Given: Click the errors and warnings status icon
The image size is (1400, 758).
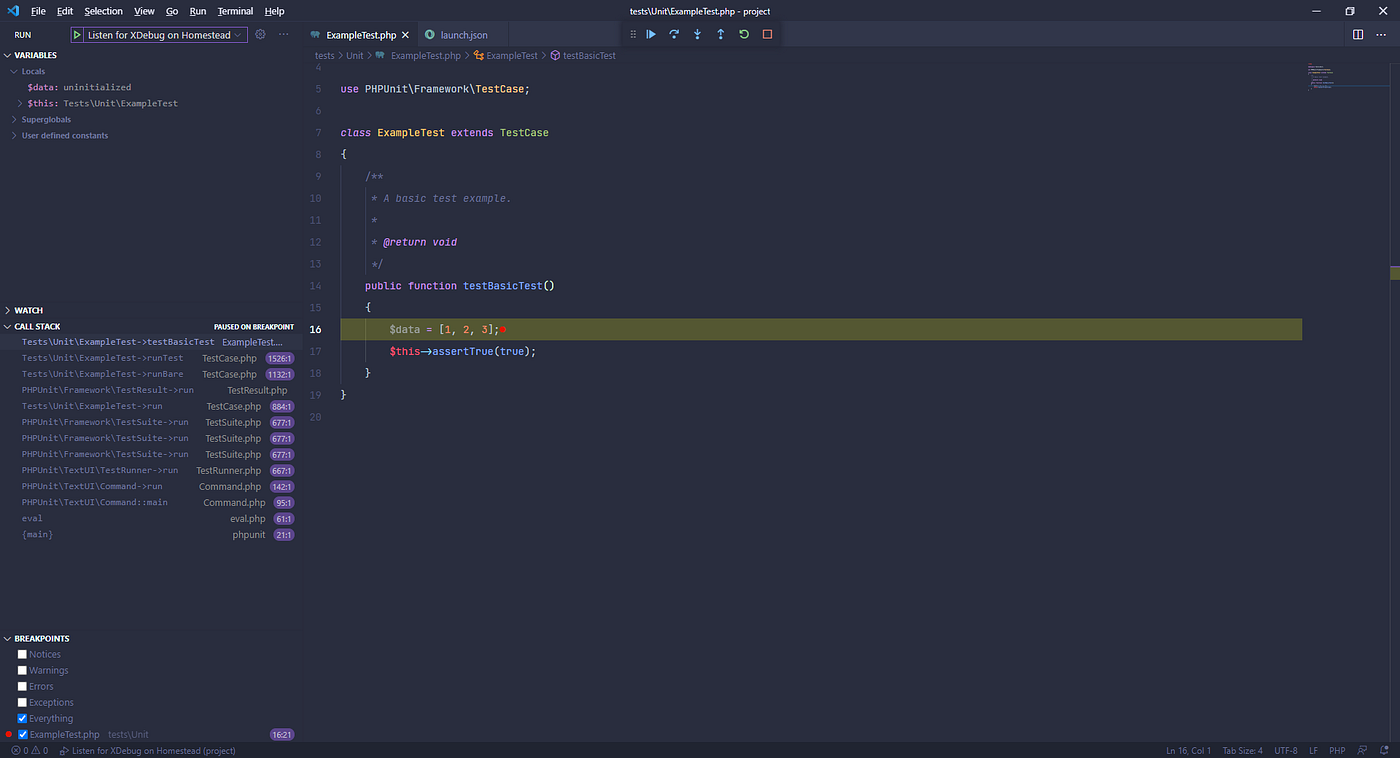Looking at the screenshot, I should coord(29,750).
